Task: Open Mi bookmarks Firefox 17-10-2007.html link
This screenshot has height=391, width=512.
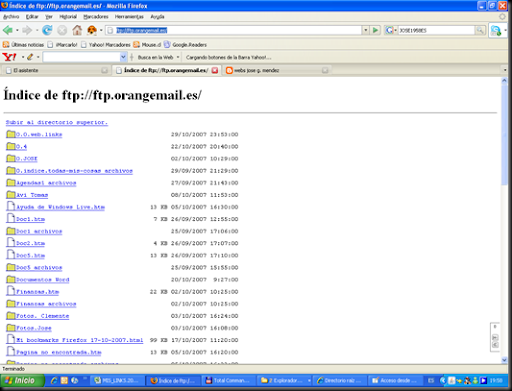Action: pos(80,340)
